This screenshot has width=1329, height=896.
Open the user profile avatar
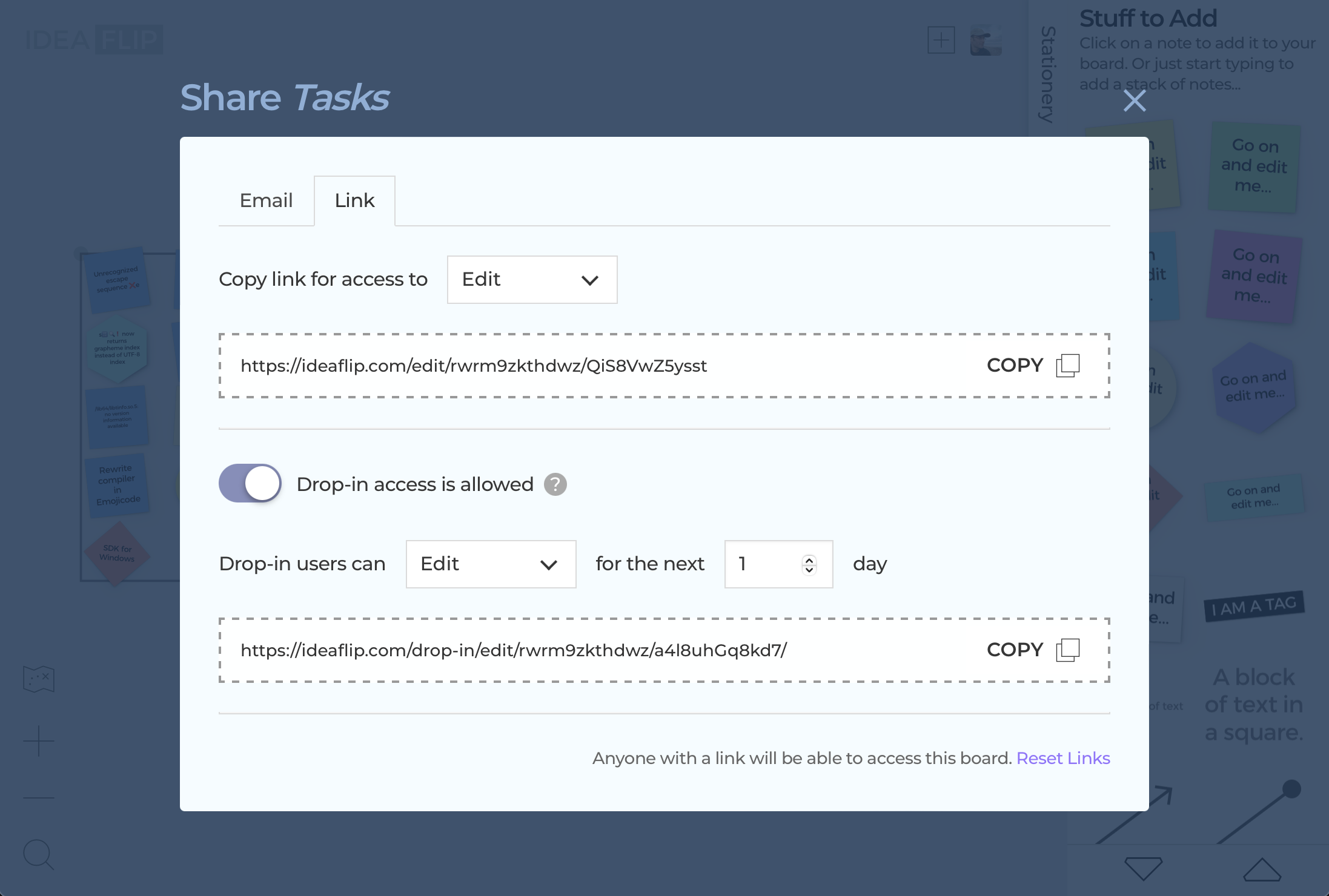[x=986, y=40]
